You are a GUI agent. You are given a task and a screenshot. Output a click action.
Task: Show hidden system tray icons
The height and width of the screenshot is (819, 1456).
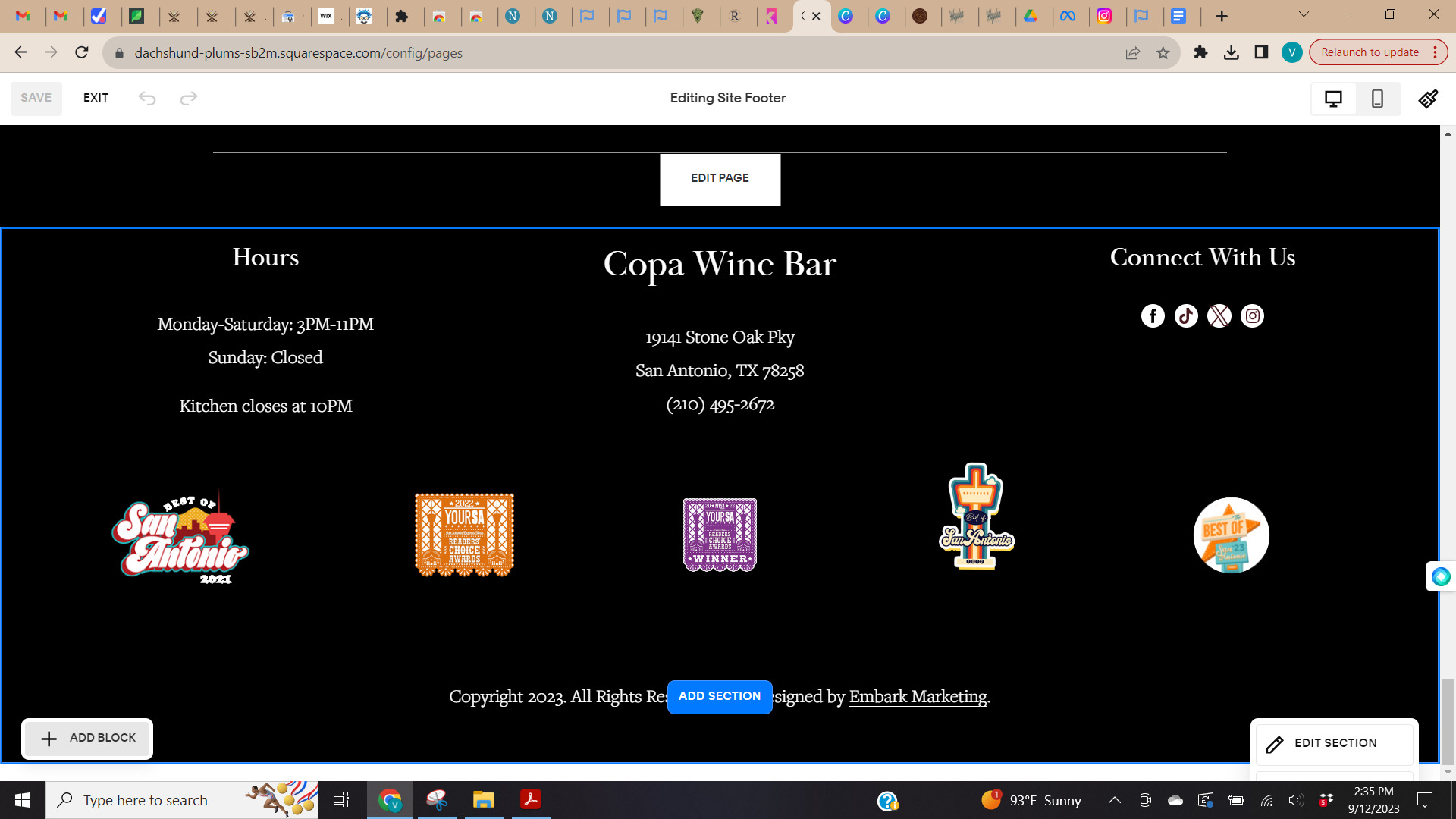[1114, 800]
